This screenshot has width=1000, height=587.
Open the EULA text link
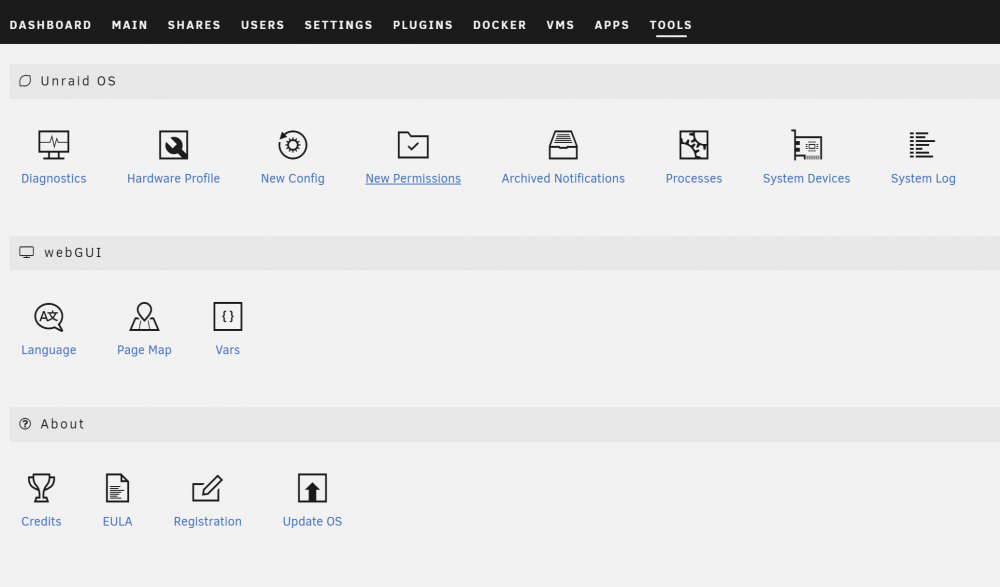point(117,521)
